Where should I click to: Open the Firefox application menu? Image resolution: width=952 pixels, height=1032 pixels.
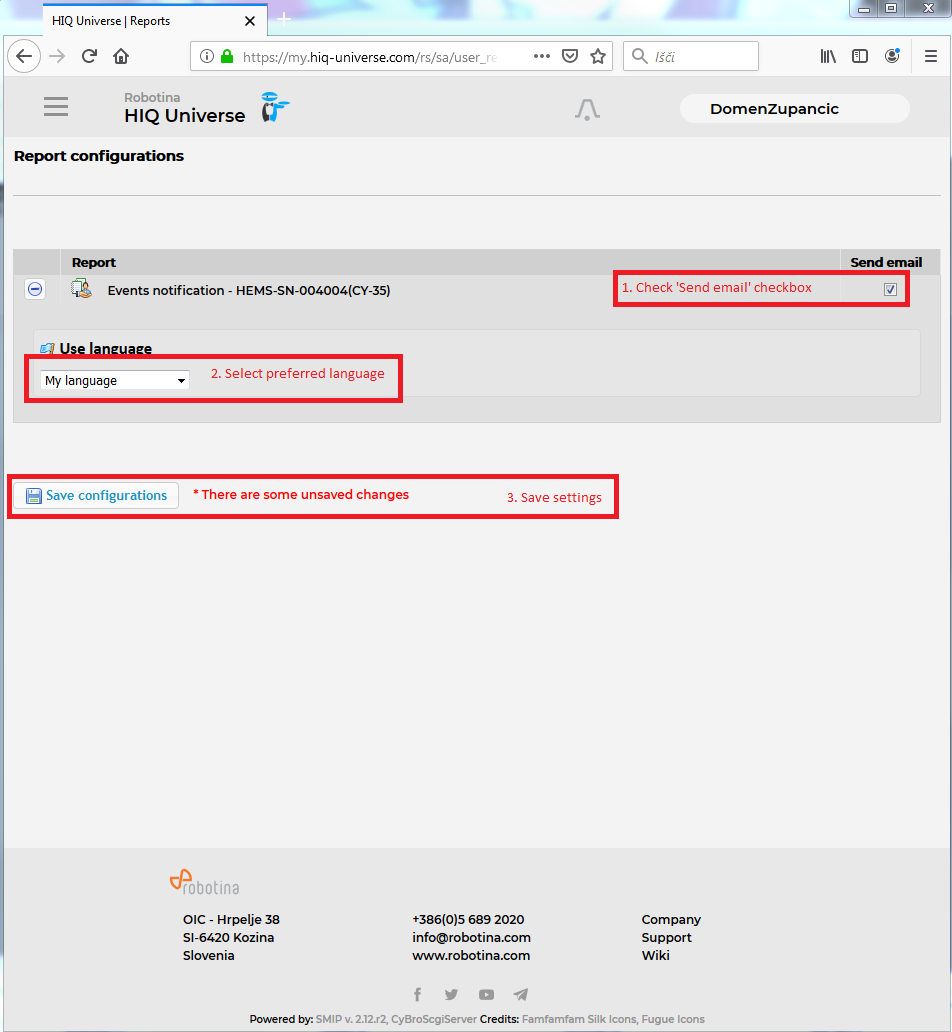pyautogui.click(x=929, y=57)
